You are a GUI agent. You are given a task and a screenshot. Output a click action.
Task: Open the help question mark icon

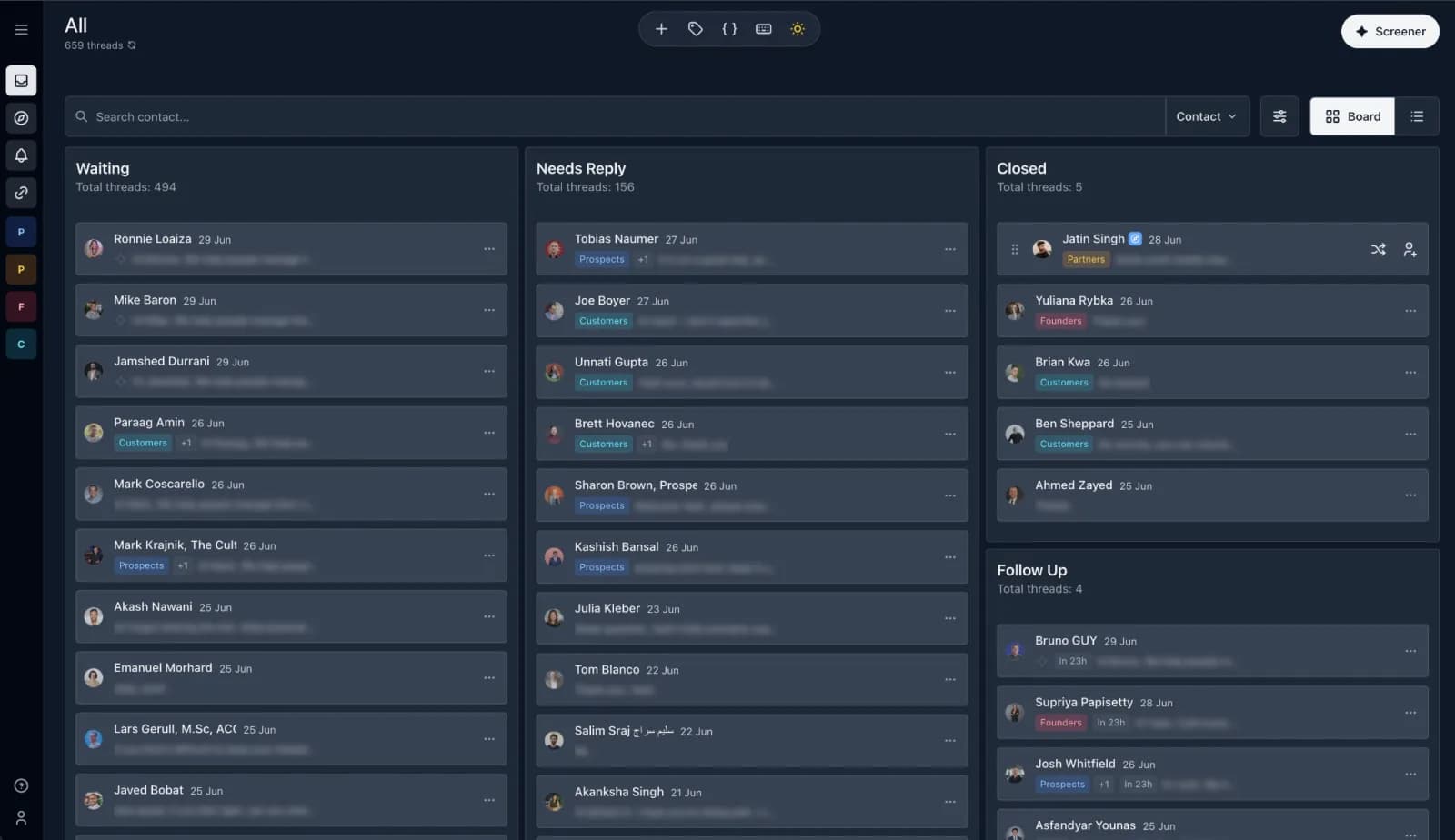[21, 785]
